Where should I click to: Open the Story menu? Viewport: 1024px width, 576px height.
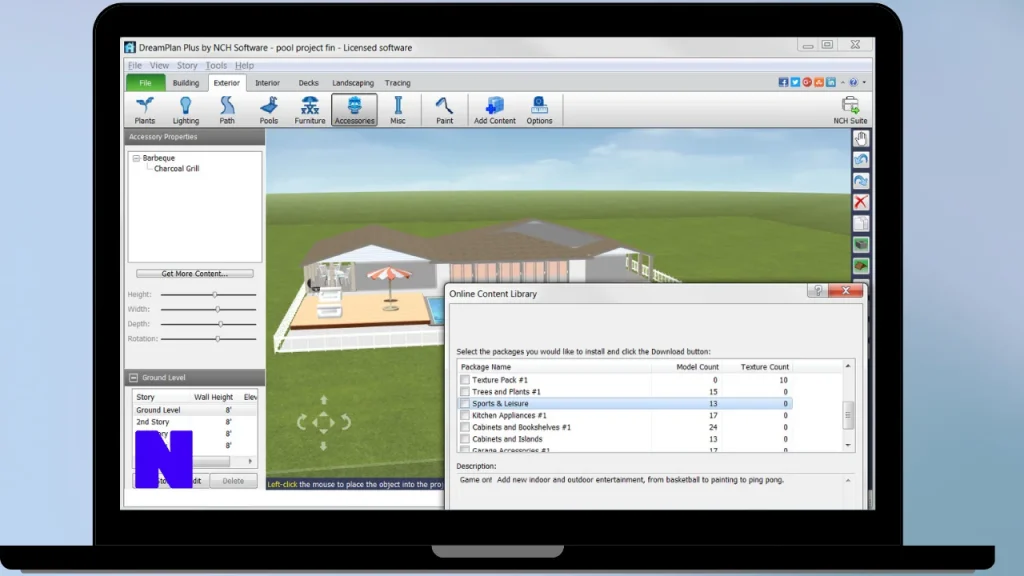pyautogui.click(x=187, y=65)
